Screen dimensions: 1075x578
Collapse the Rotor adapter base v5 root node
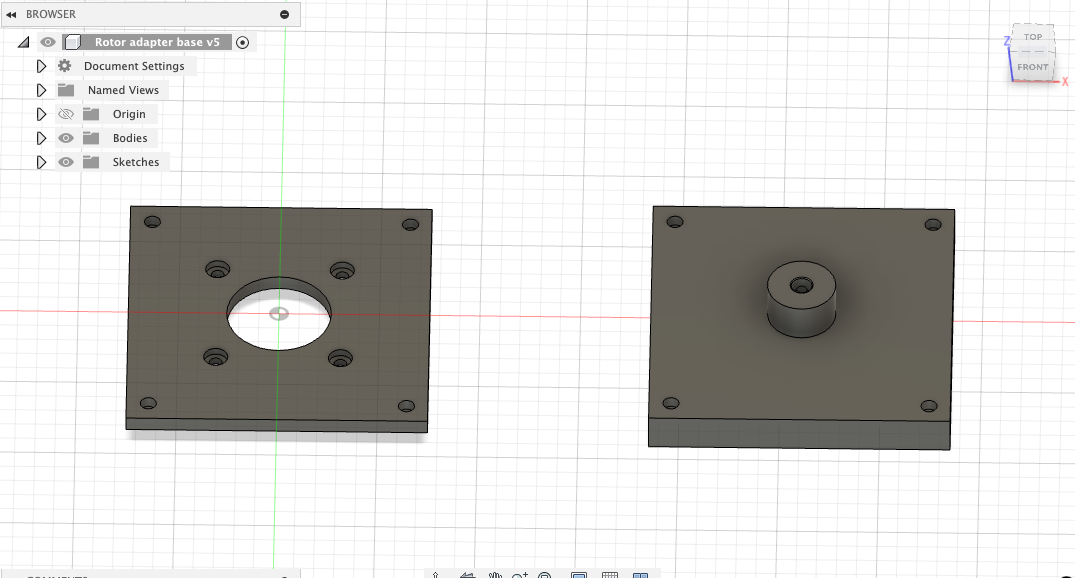(24, 43)
